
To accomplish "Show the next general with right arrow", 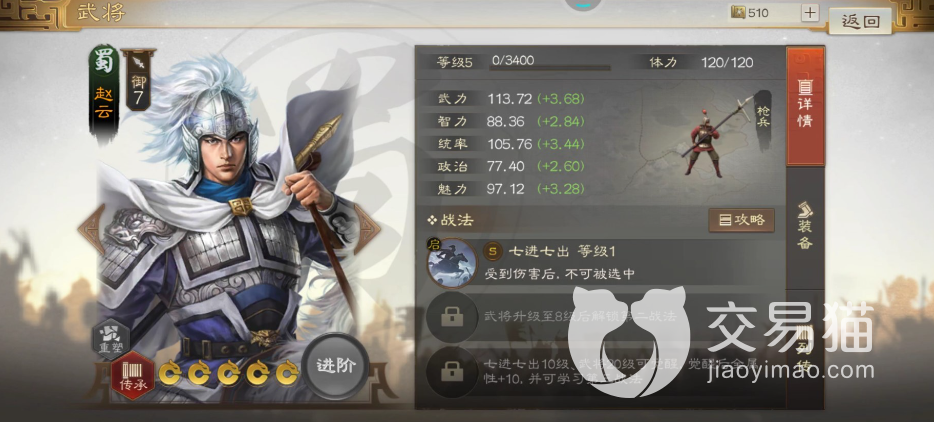I will click(x=367, y=229).
